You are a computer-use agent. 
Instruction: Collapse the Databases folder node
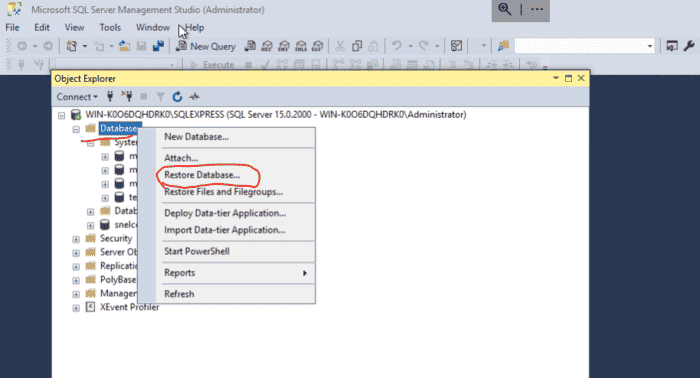pyautogui.click(x=76, y=129)
